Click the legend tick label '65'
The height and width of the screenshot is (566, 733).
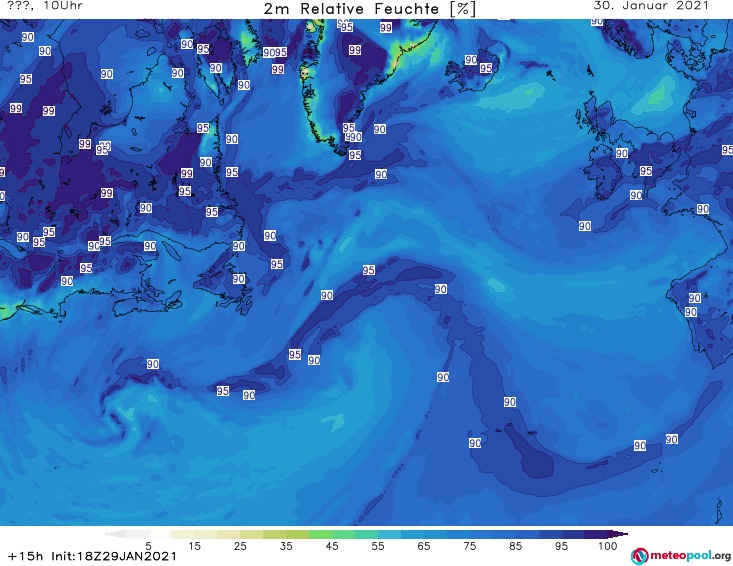pyautogui.click(x=424, y=546)
